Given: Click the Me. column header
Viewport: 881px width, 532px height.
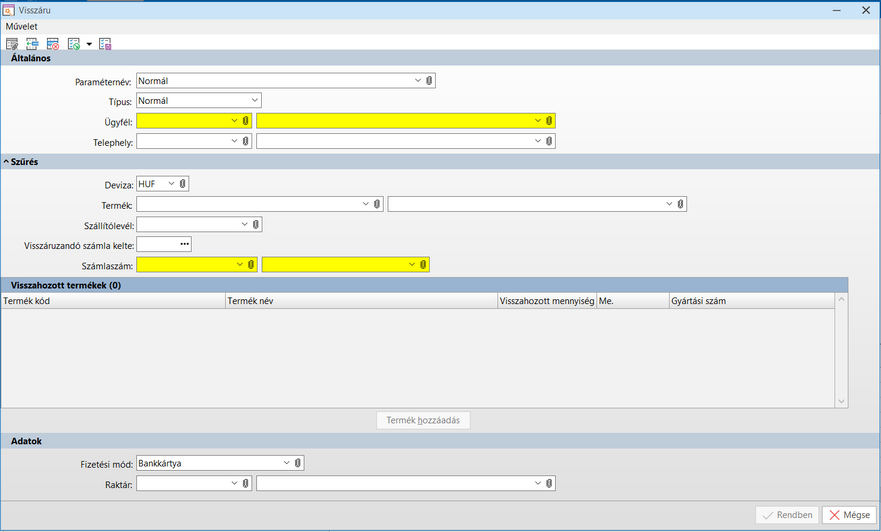Looking at the screenshot, I should click(633, 301).
